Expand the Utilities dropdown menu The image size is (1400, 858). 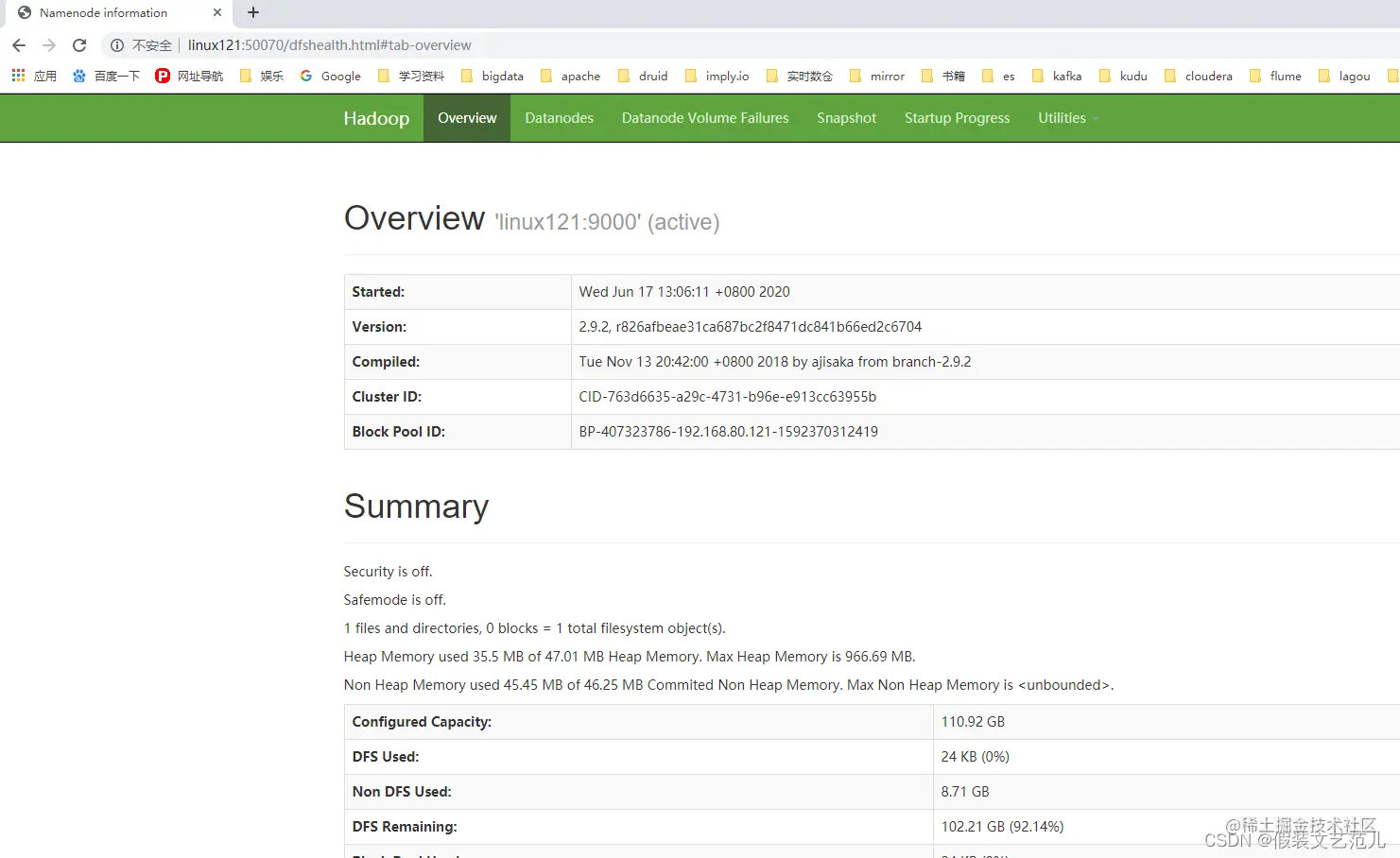point(1068,118)
